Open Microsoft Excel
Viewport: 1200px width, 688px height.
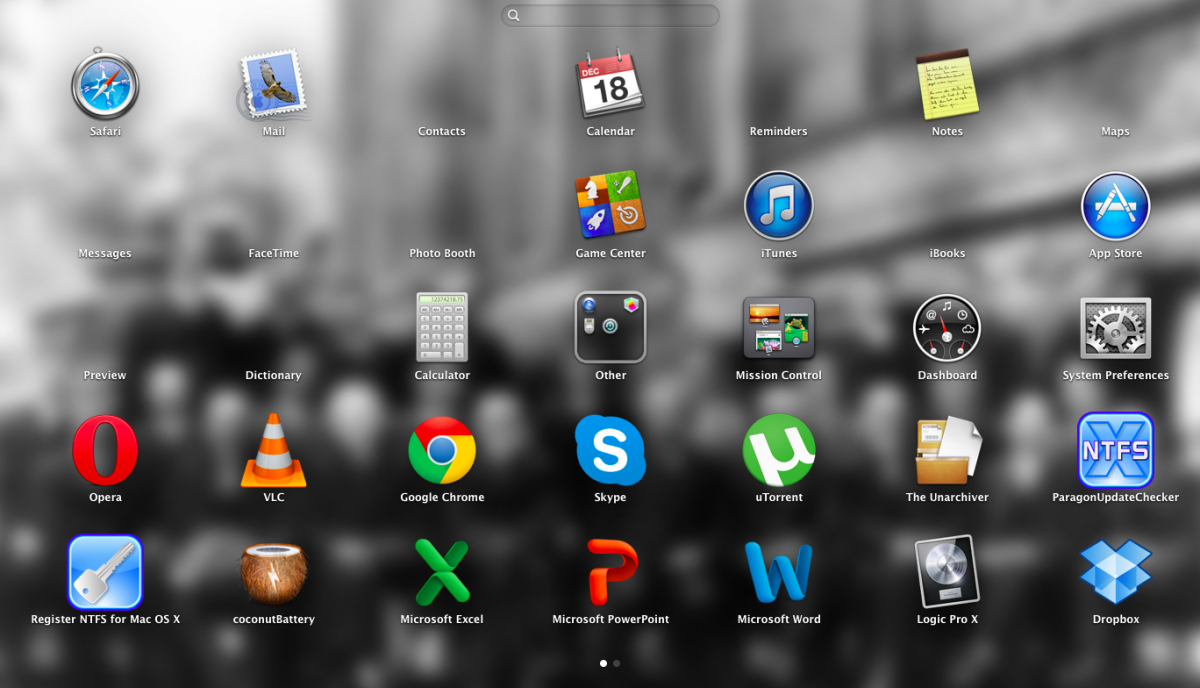[442, 572]
